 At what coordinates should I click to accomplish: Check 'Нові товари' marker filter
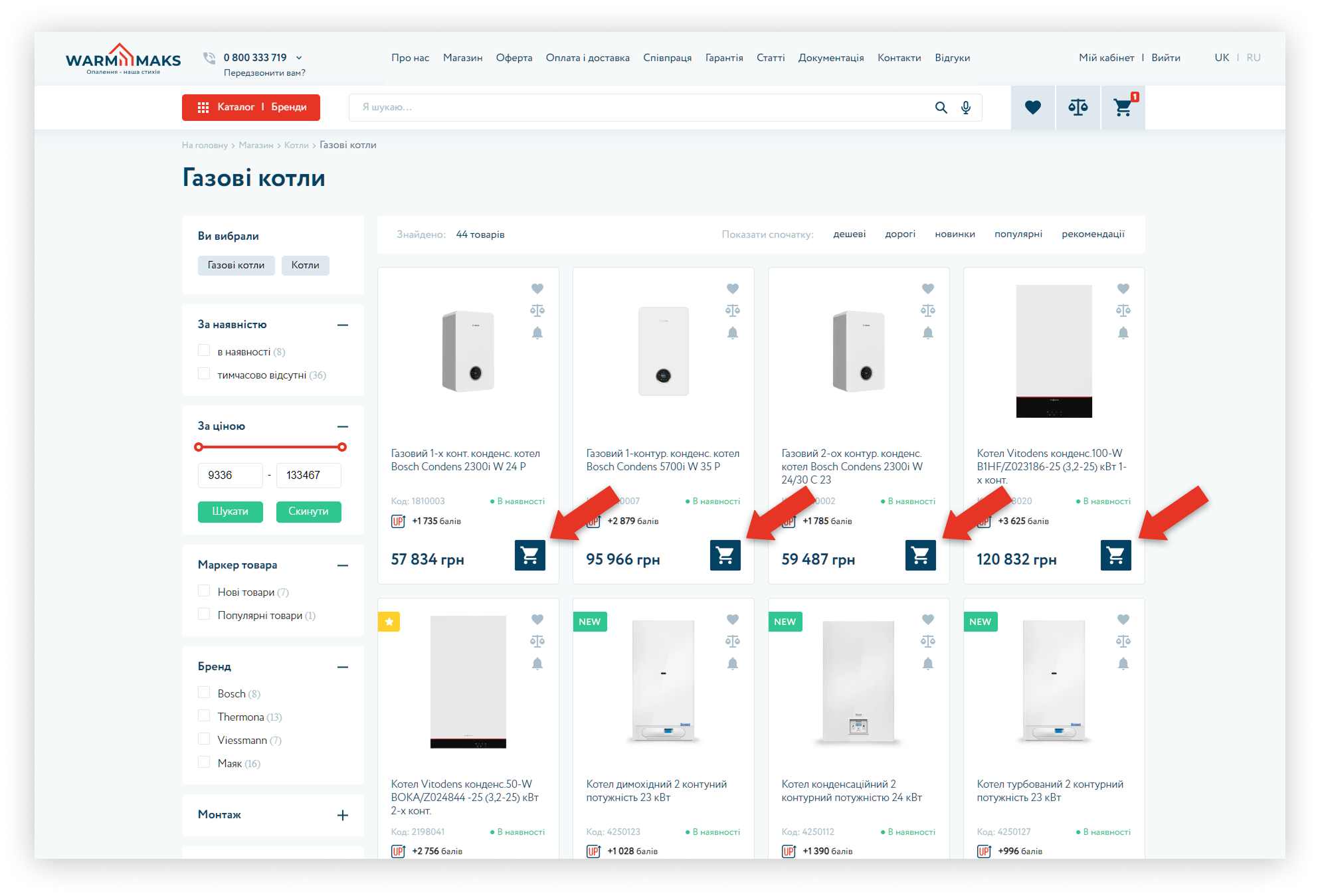204,590
